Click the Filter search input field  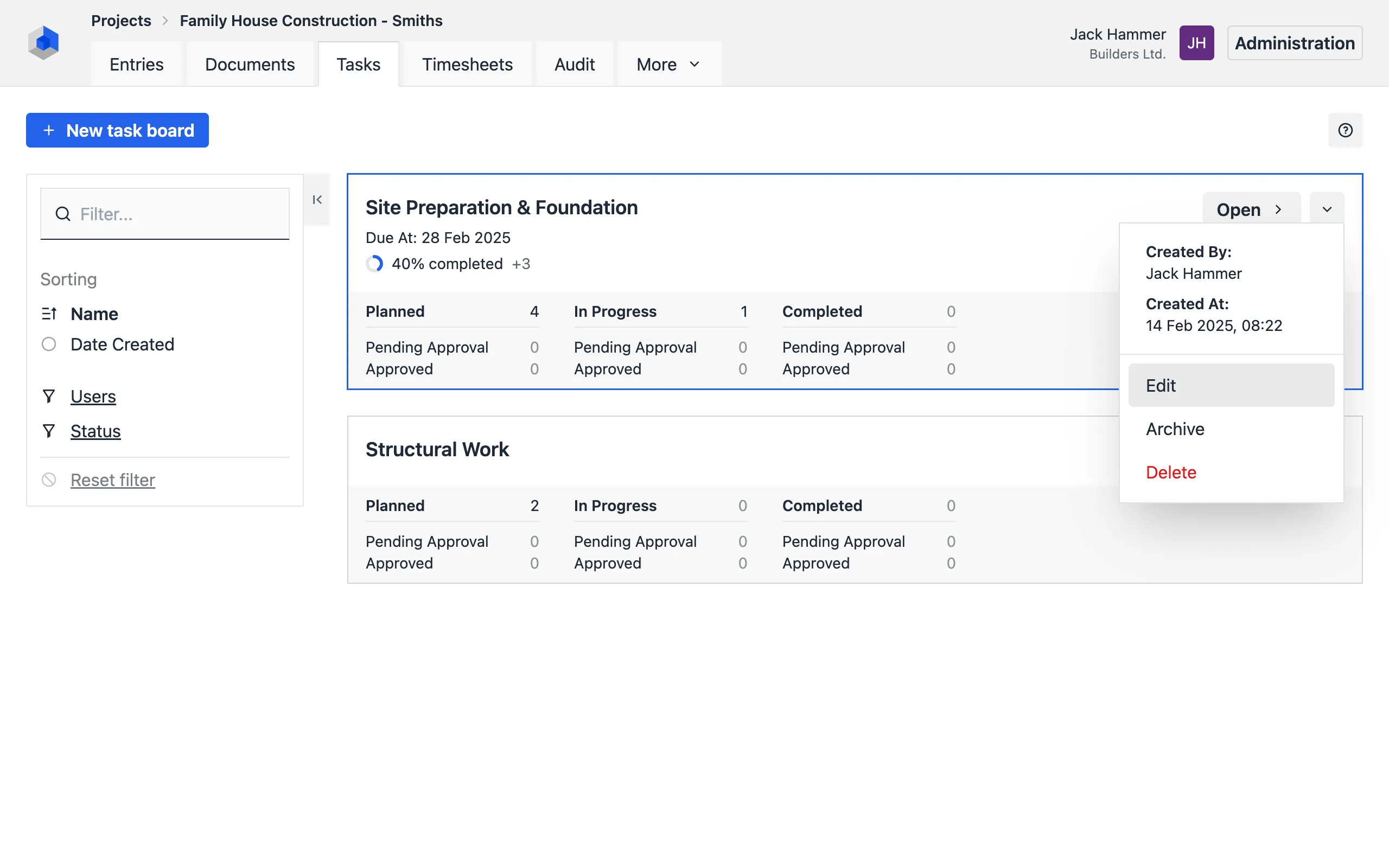(x=165, y=214)
